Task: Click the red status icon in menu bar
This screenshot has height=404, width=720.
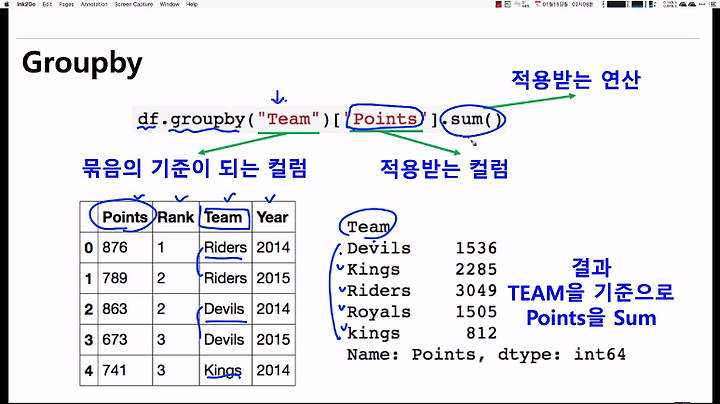Action: click(498, 4)
